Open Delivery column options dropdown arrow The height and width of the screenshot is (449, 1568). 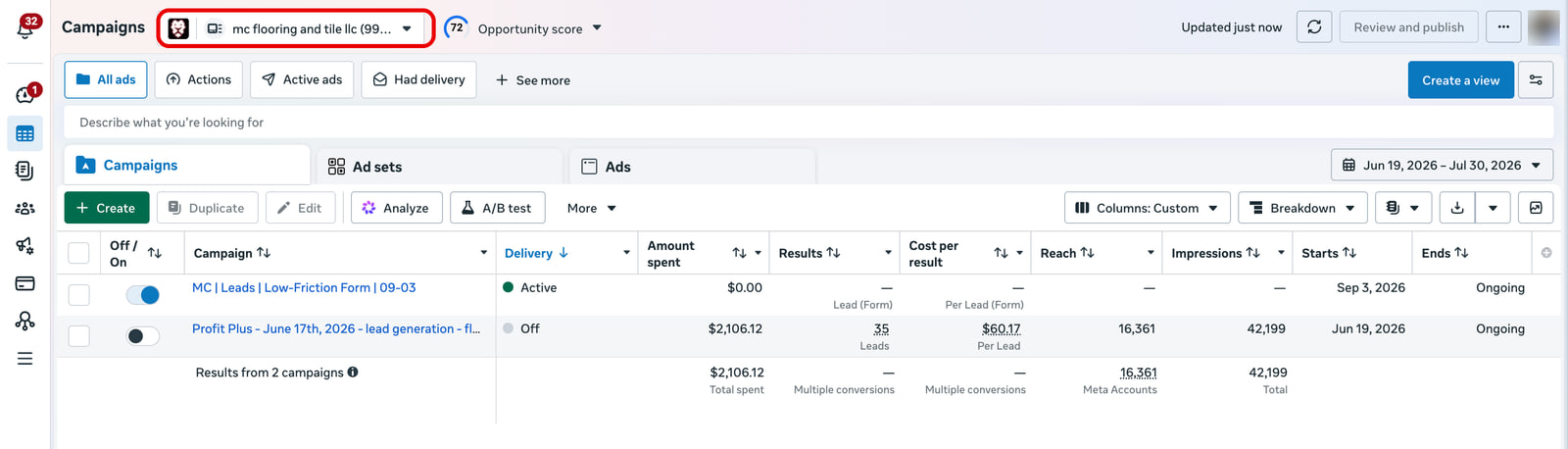click(x=626, y=253)
